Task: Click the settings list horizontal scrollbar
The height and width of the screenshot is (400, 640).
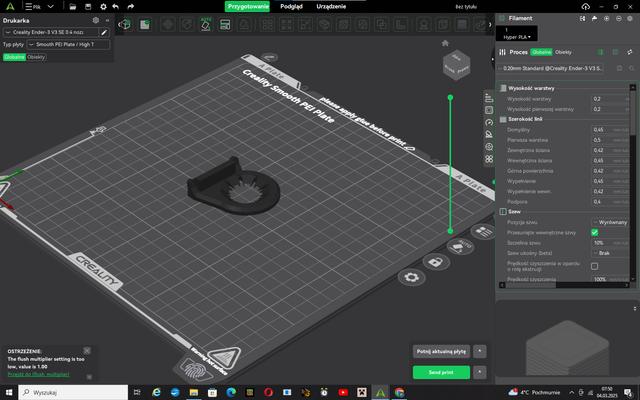Action: coord(531,285)
